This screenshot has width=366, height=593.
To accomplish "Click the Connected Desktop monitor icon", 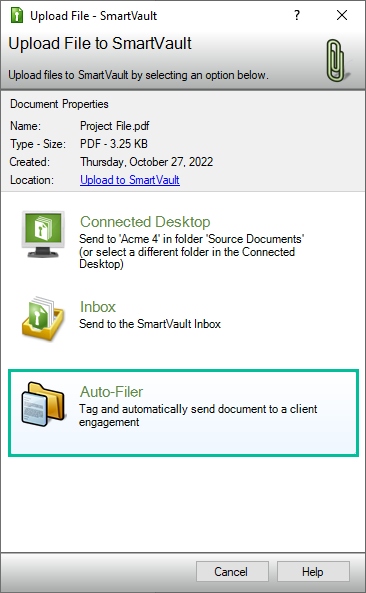I will (43, 234).
